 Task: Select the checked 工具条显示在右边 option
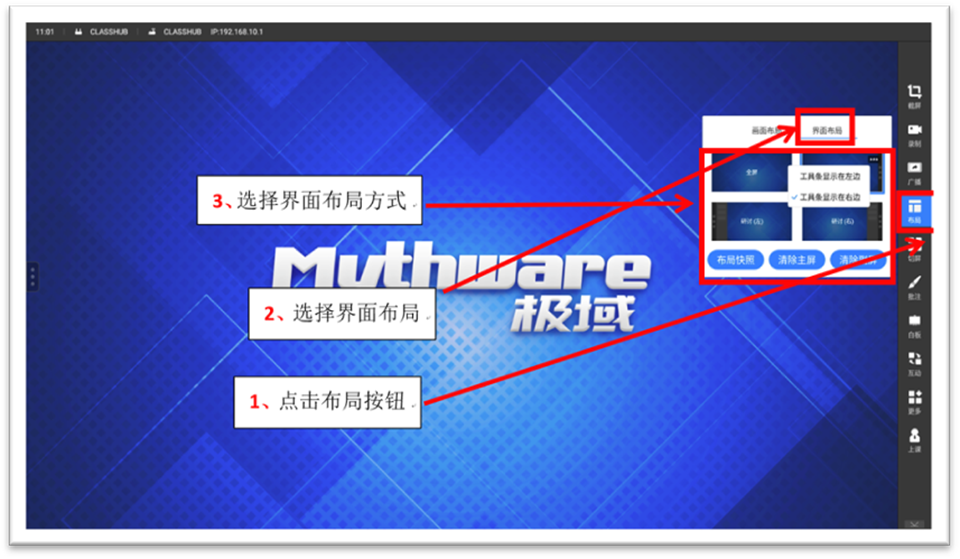(832, 198)
